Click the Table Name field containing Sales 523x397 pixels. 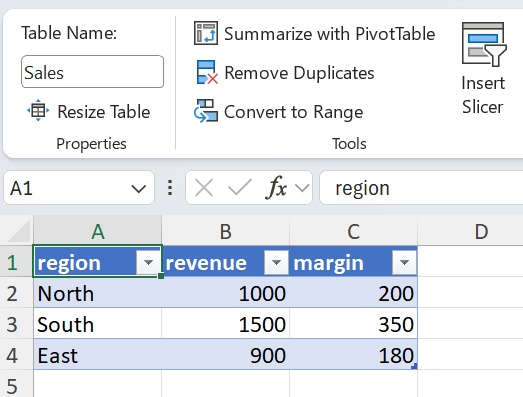tap(92, 72)
